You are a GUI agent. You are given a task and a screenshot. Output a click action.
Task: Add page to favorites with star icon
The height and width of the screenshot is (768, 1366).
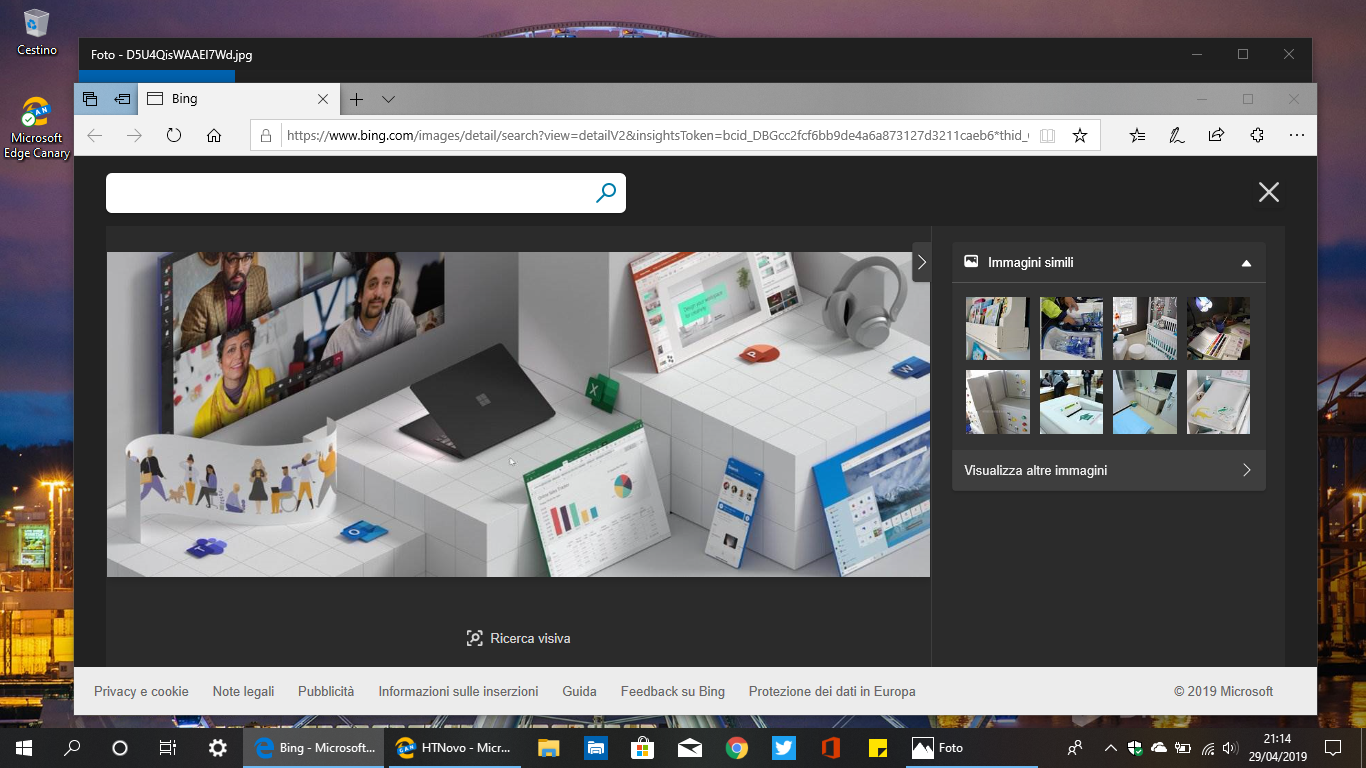click(x=1080, y=135)
